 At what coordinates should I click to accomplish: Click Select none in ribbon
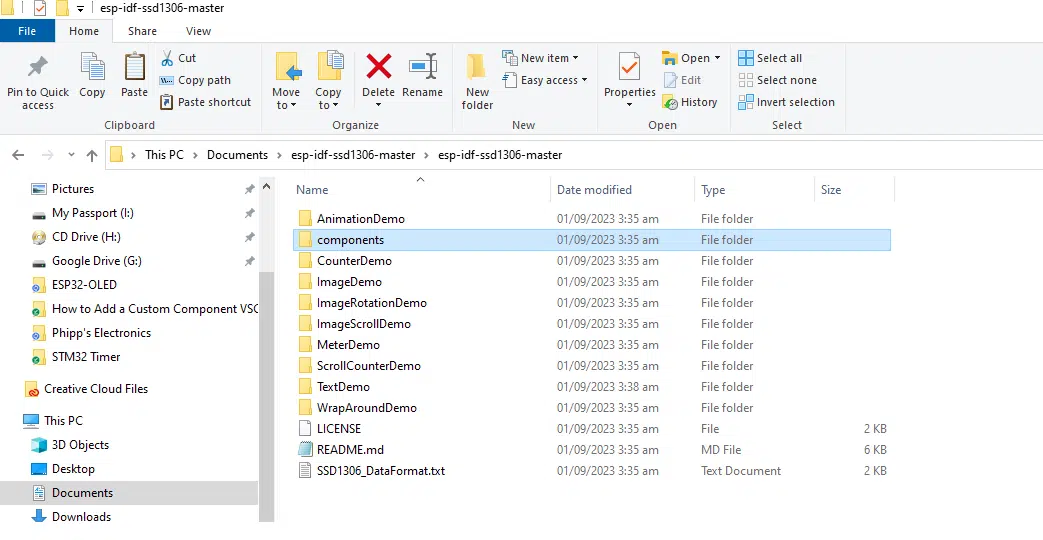point(777,80)
